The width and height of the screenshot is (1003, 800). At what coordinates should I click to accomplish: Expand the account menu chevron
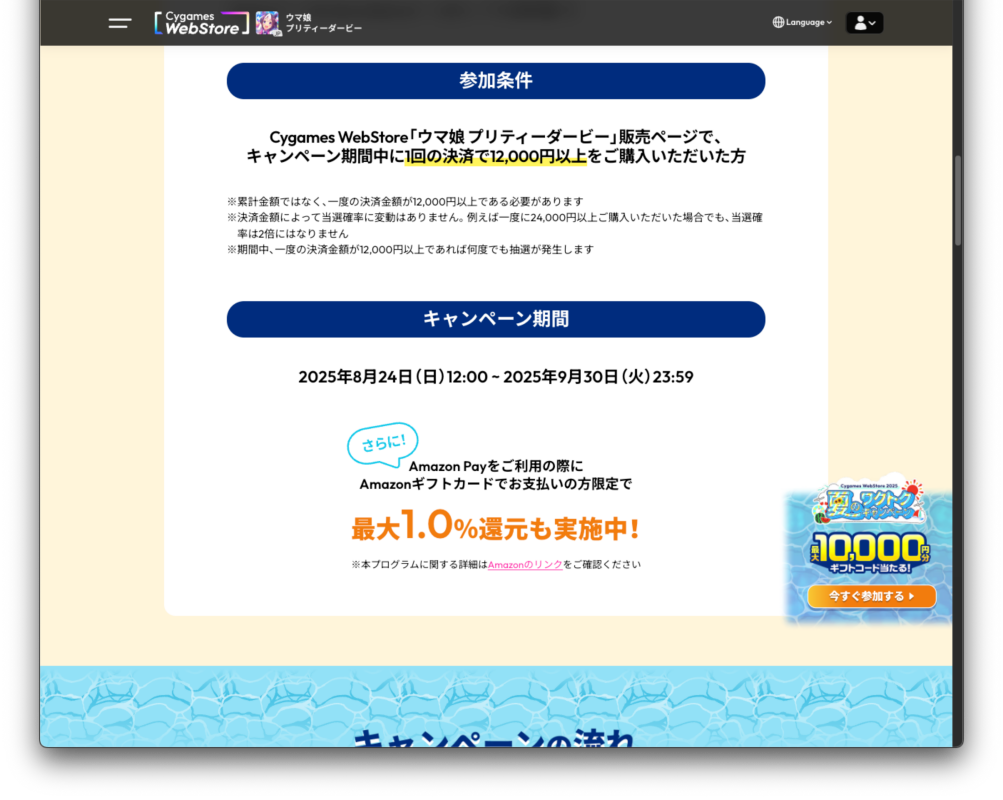873,23
